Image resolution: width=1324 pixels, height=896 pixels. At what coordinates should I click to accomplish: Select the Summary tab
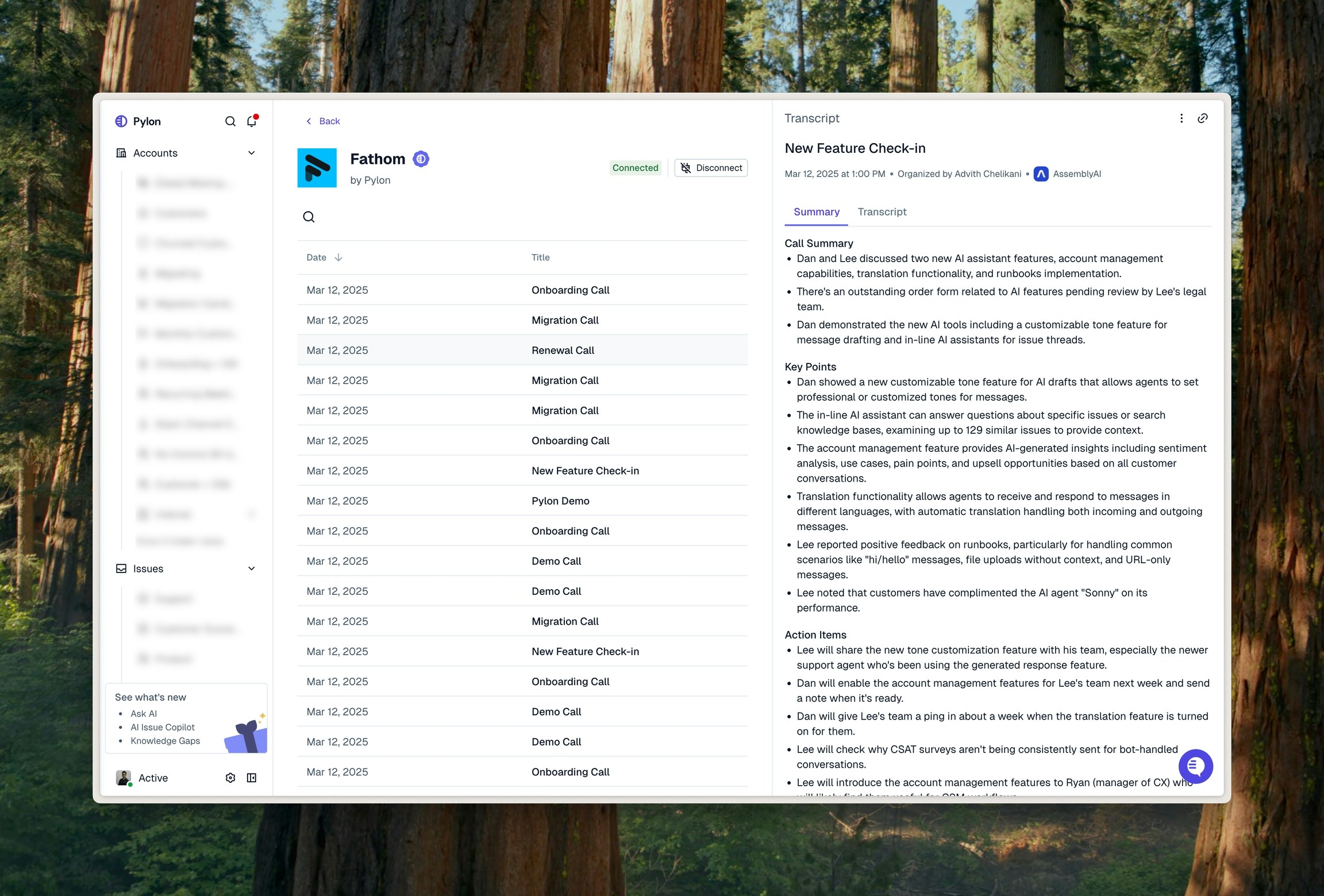coord(816,211)
